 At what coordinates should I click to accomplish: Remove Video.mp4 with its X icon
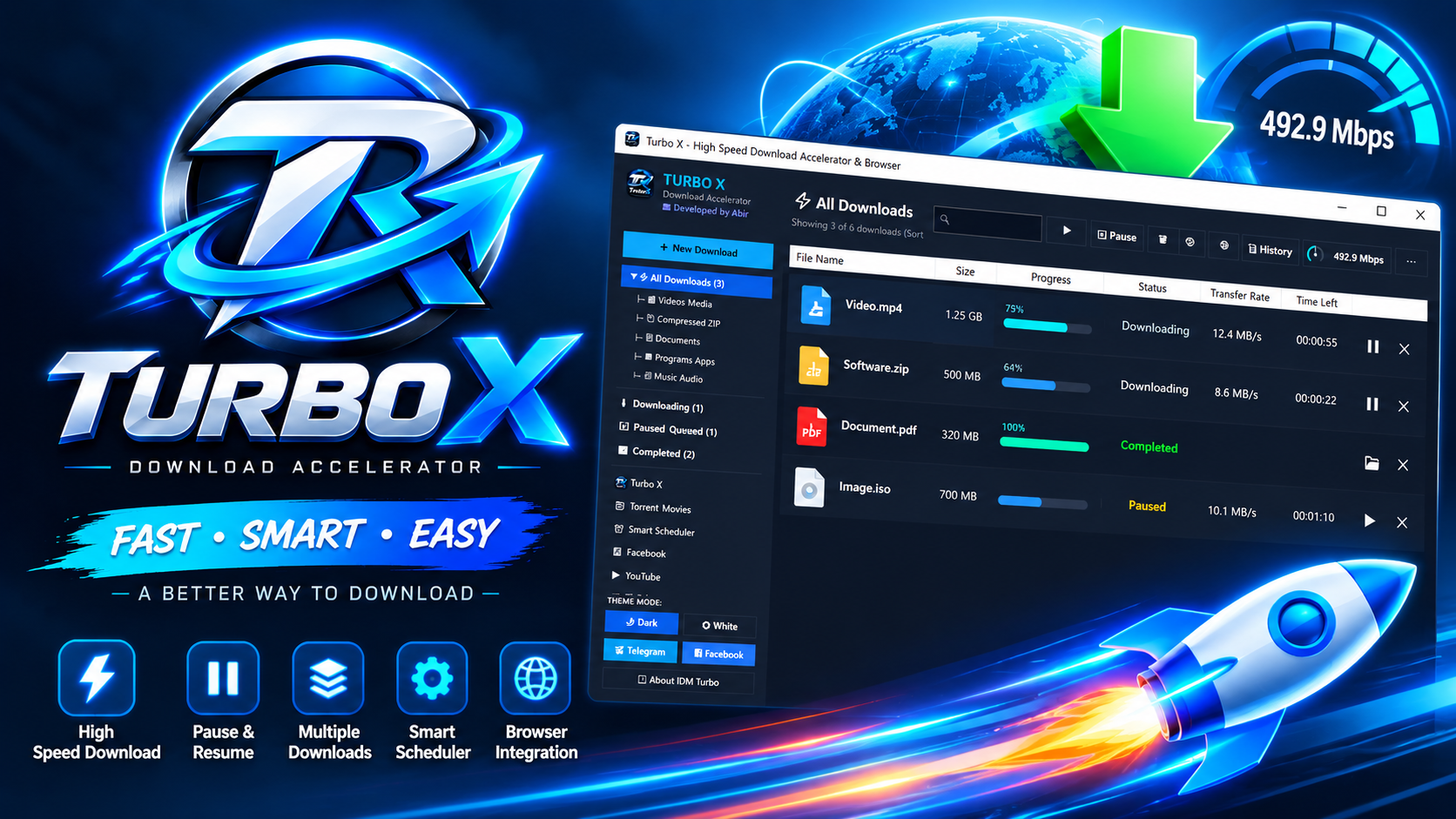click(x=1405, y=349)
